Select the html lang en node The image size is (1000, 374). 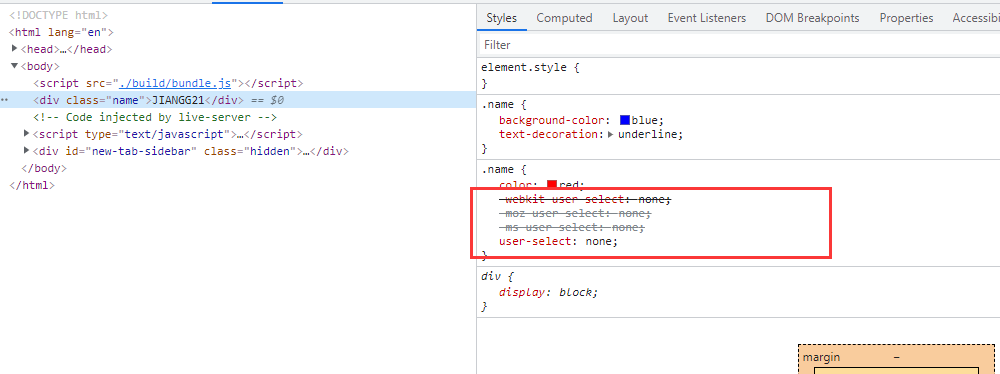click(61, 32)
